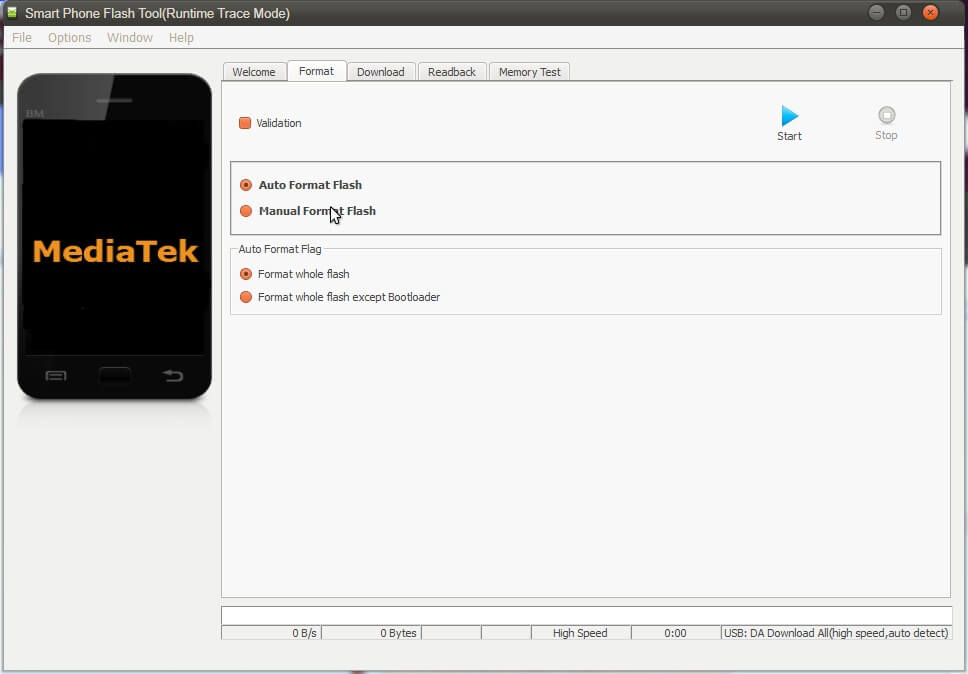Image resolution: width=968 pixels, height=674 pixels.
Task: Click the Stop icon
Action: pyautogui.click(x=887, y=115)
